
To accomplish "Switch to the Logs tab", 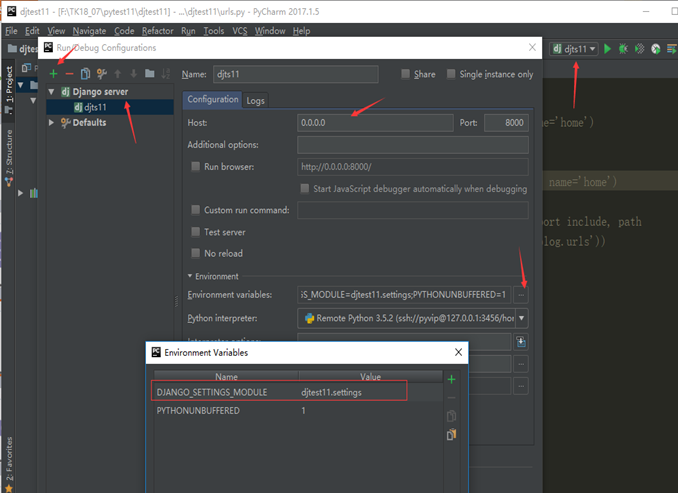I will click(255, 101).
